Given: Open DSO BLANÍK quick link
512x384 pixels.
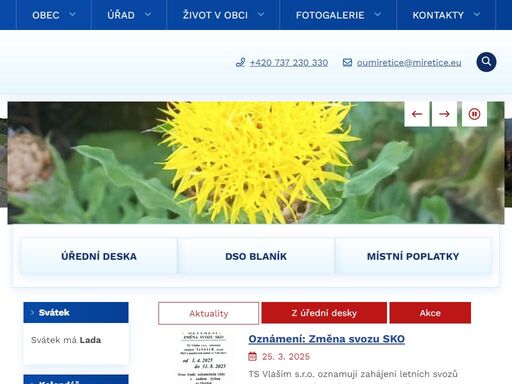Looking at the screenshot, I should pos(256,256).
